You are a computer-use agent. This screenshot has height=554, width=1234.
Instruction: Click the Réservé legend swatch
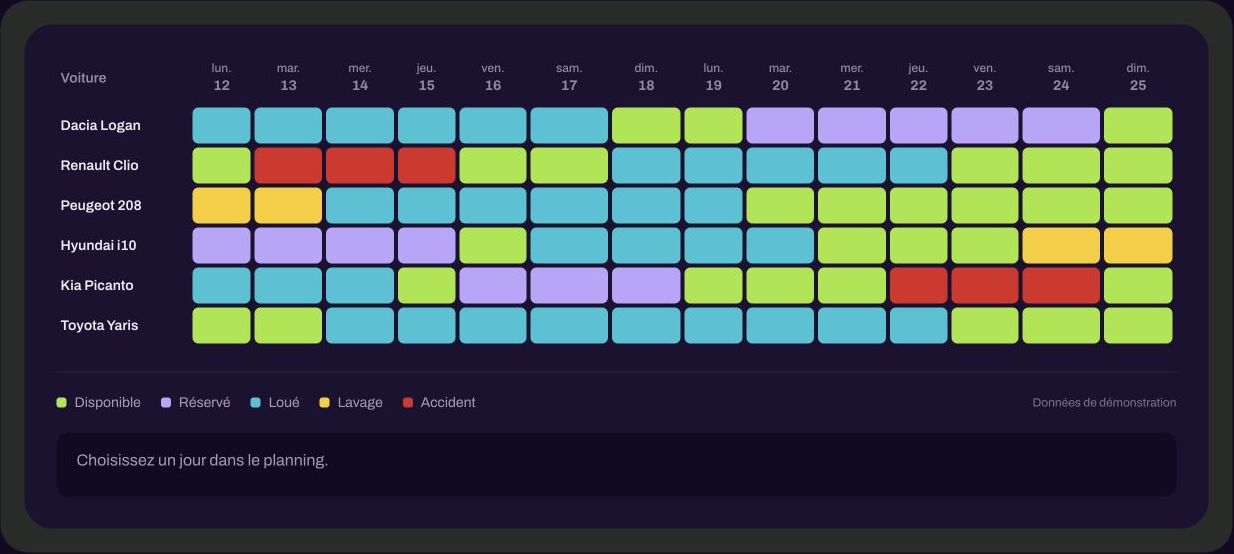(166, 403)
